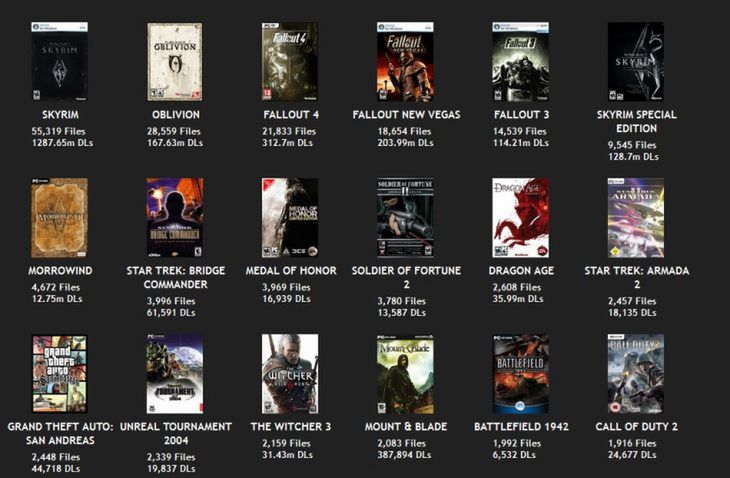
Task: Open the UNREAL TOURNAMENT 2004 title
Action: click(176, 433)
